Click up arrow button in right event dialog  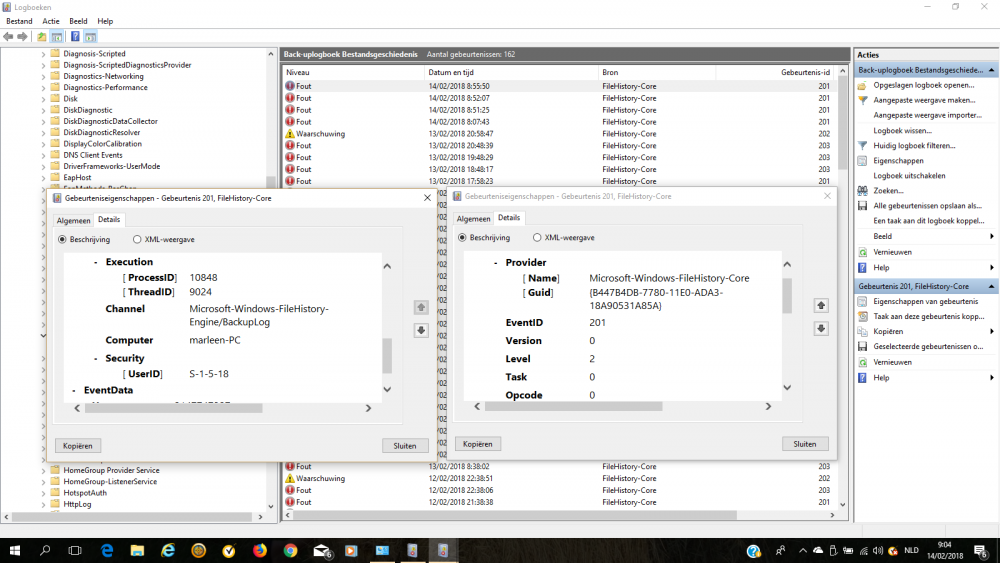pyautogui.click(x=821, y=305)
